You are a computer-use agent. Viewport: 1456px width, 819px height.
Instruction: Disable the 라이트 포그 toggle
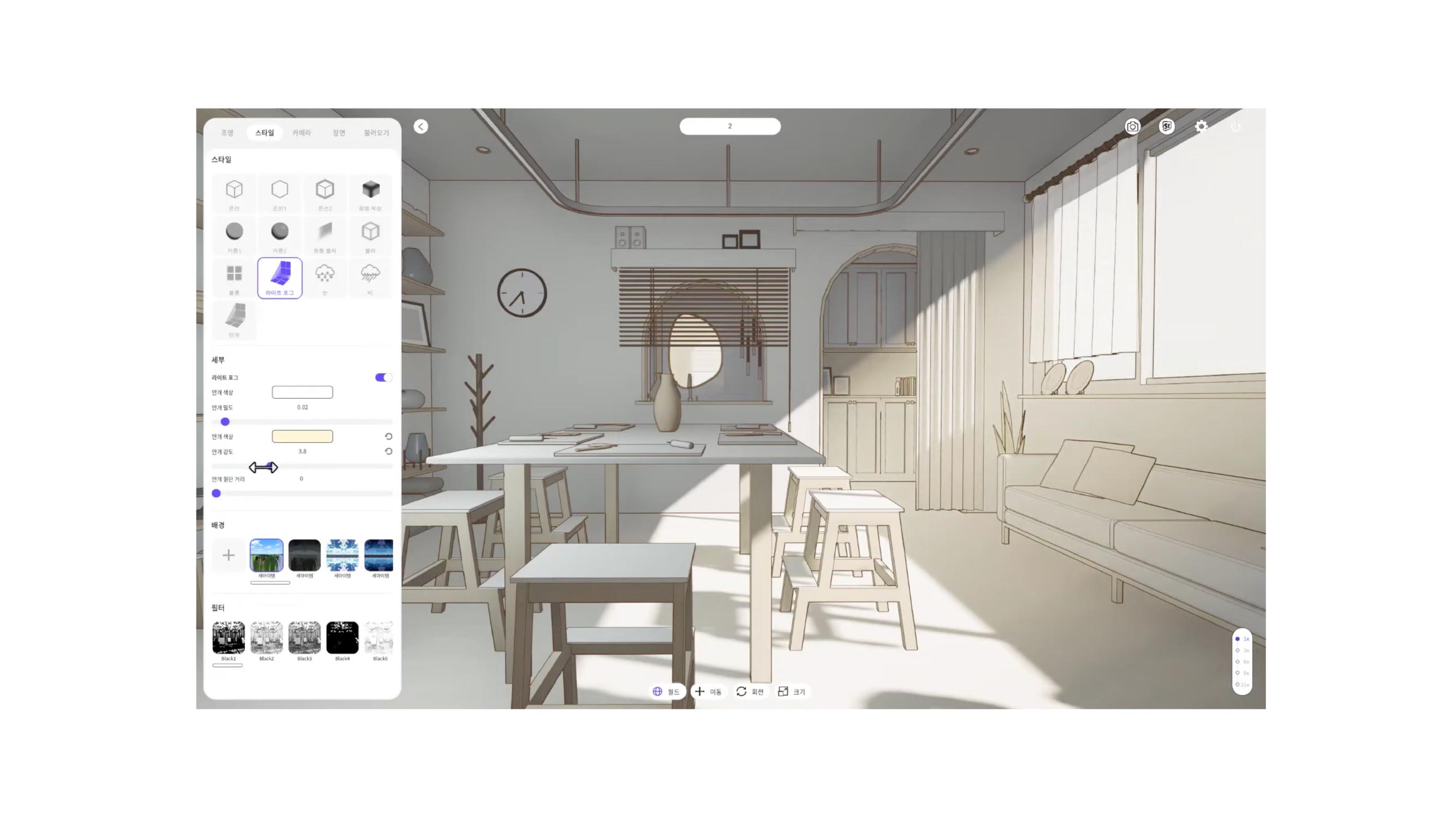pyautogui.click(x=383, y=377)
